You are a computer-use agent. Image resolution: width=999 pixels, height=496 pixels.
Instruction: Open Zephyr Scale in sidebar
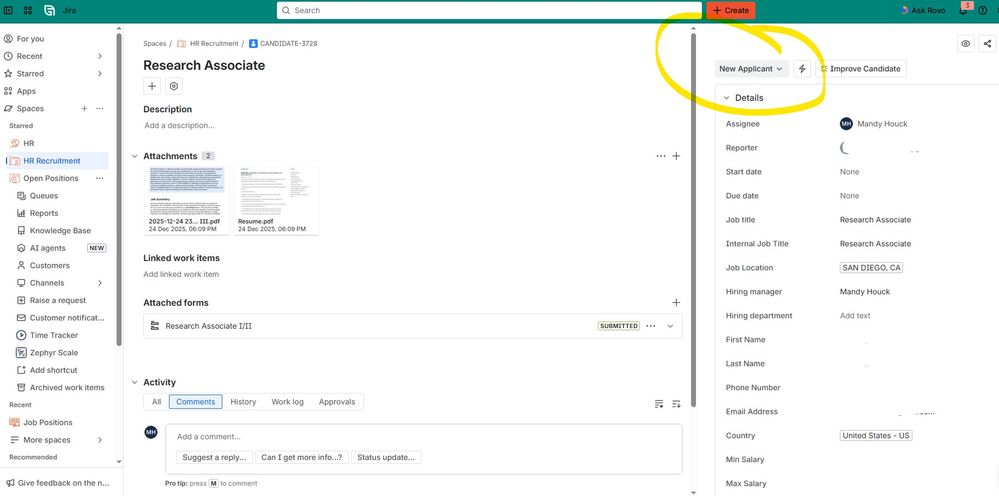pyautogui.click(x=54, y=353)
